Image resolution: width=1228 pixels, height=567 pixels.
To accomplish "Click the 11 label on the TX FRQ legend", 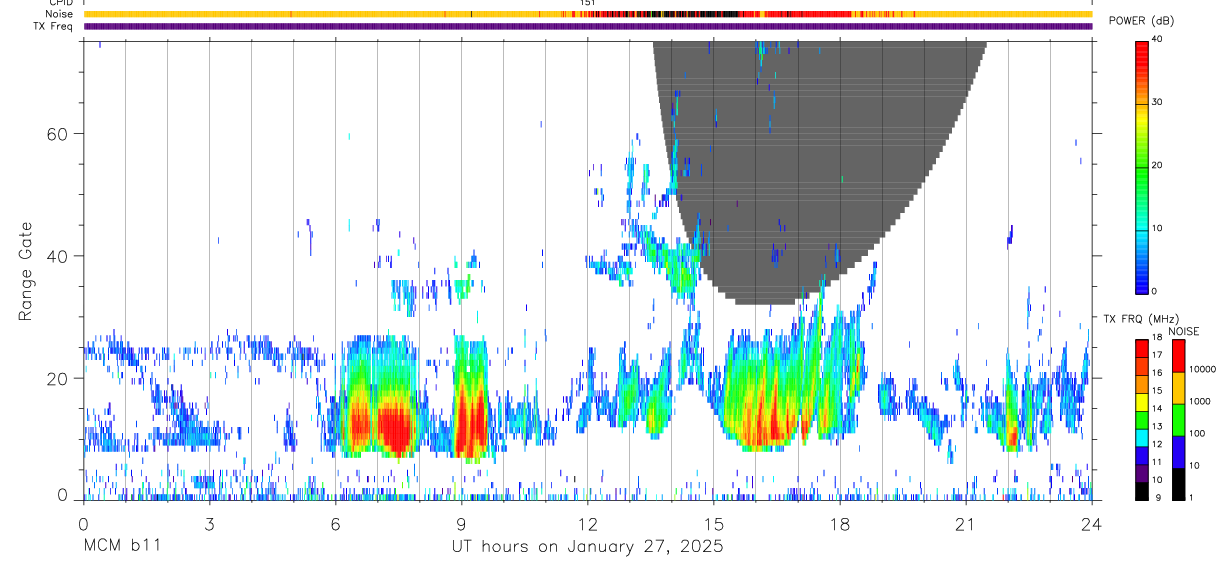I will [x=1157, y=462].
